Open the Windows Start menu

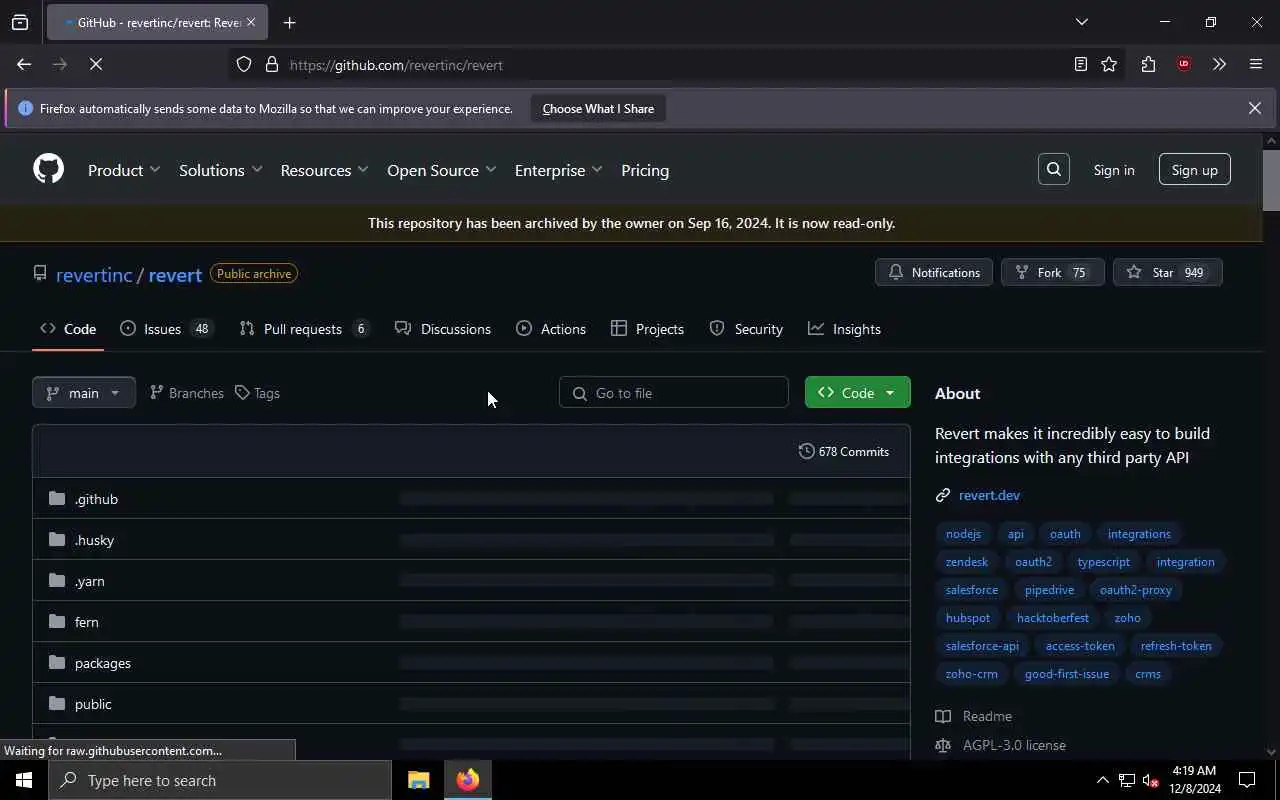[24, 780]
